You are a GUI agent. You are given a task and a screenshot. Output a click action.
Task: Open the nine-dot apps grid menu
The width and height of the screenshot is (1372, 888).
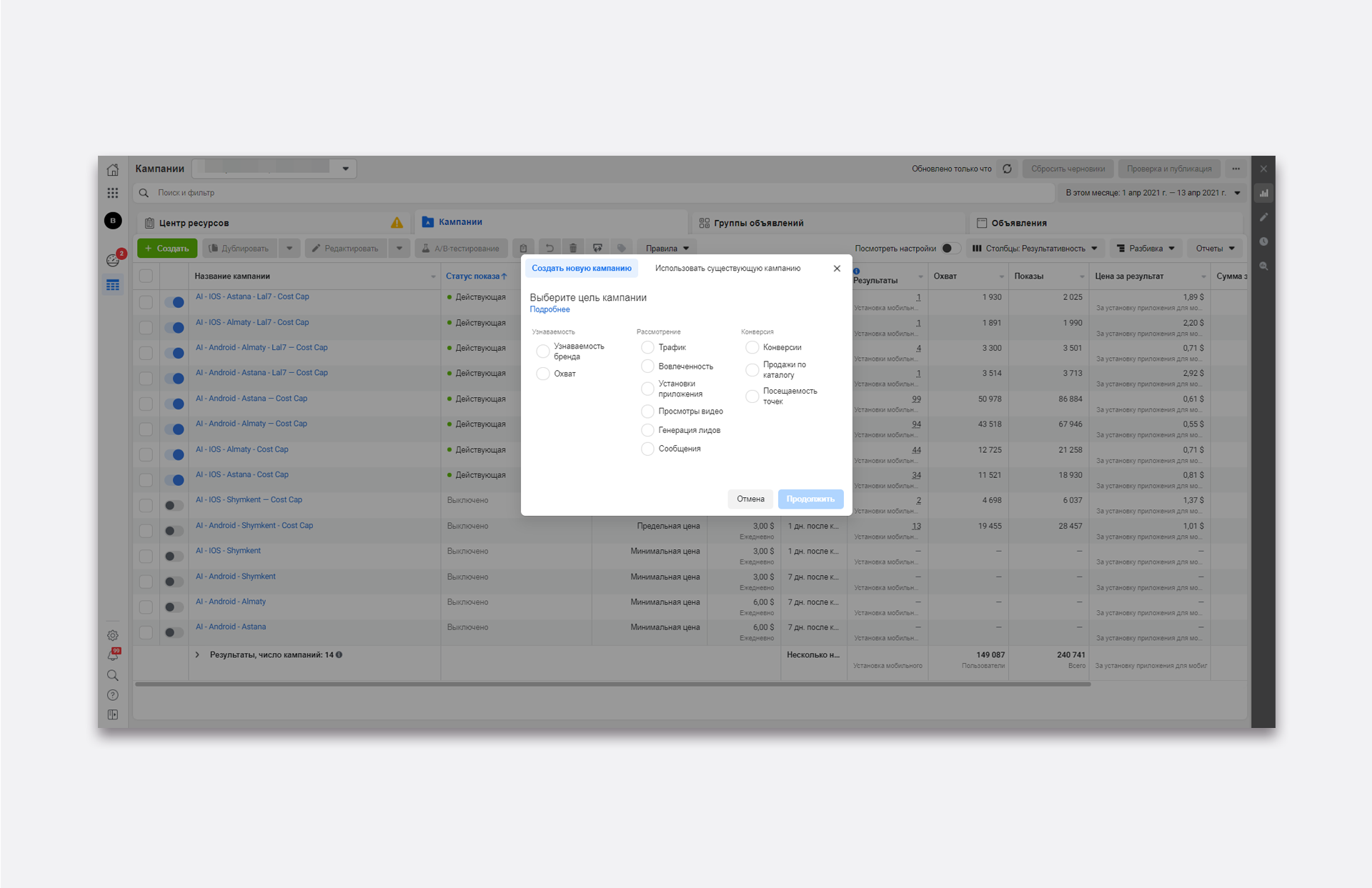pyautogui.click(x=113, y=193)
